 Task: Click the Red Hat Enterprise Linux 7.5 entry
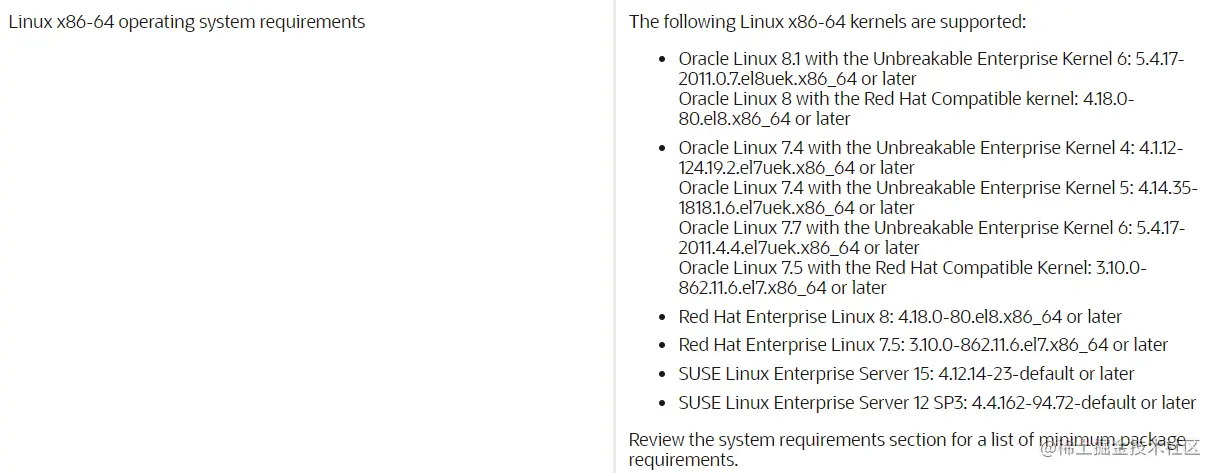(923, 345)
